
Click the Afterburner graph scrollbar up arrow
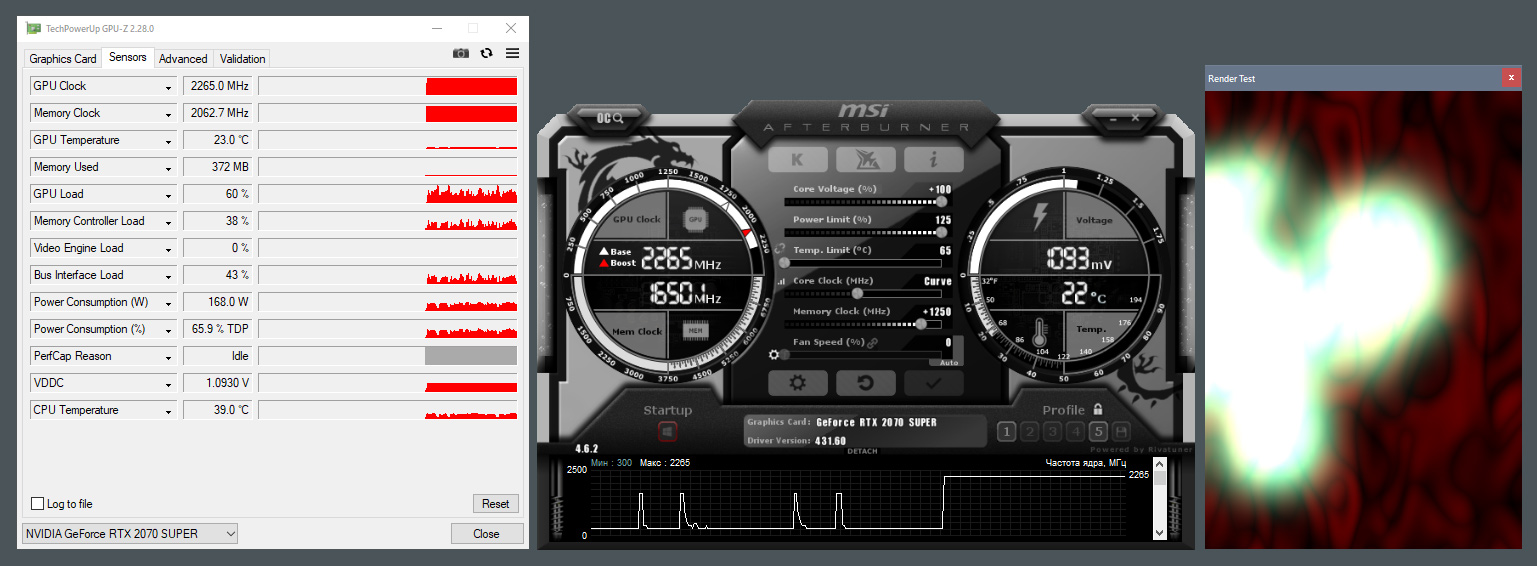click(x=1159, y=464)
